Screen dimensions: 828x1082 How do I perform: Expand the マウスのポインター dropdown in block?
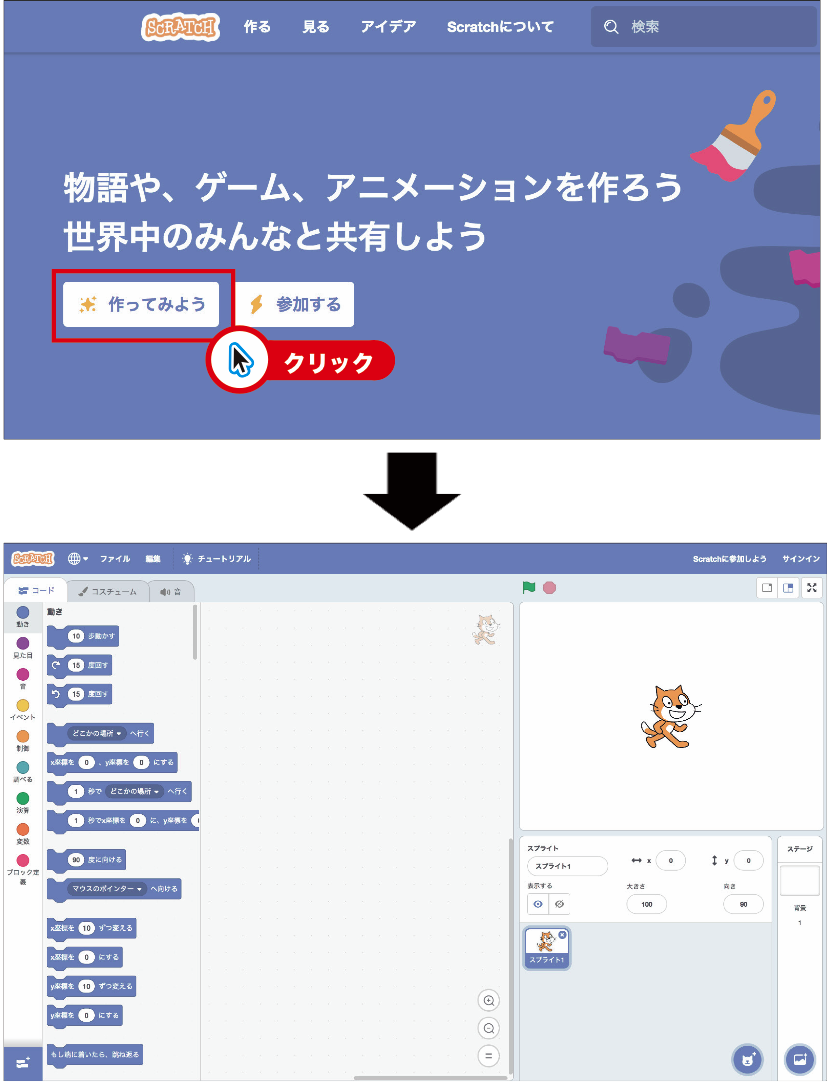coord(108,888)
